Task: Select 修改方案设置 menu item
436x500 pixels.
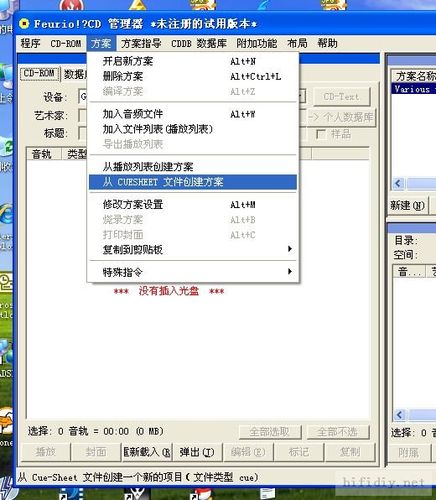Action: [x=193, y=204]
